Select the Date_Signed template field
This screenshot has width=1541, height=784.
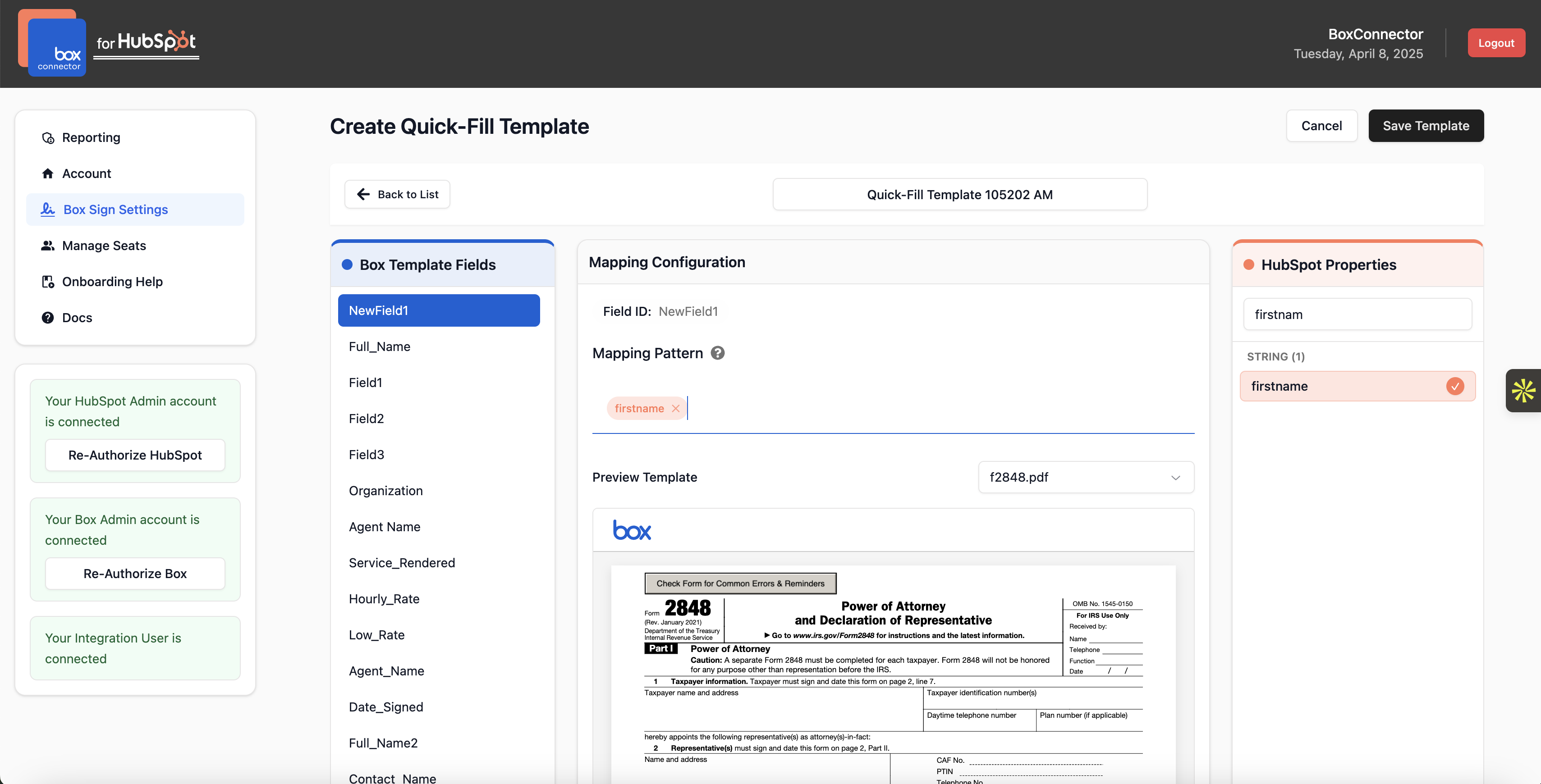[x=439, y=707]
